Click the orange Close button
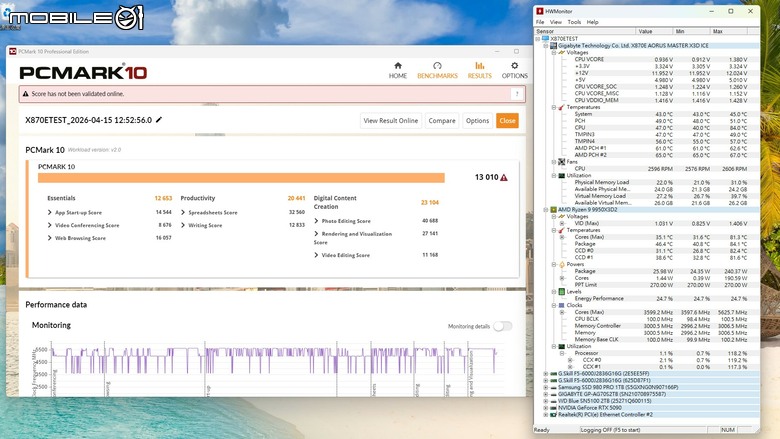Viewport: 780px width, 439px height. tap(507, 120)
